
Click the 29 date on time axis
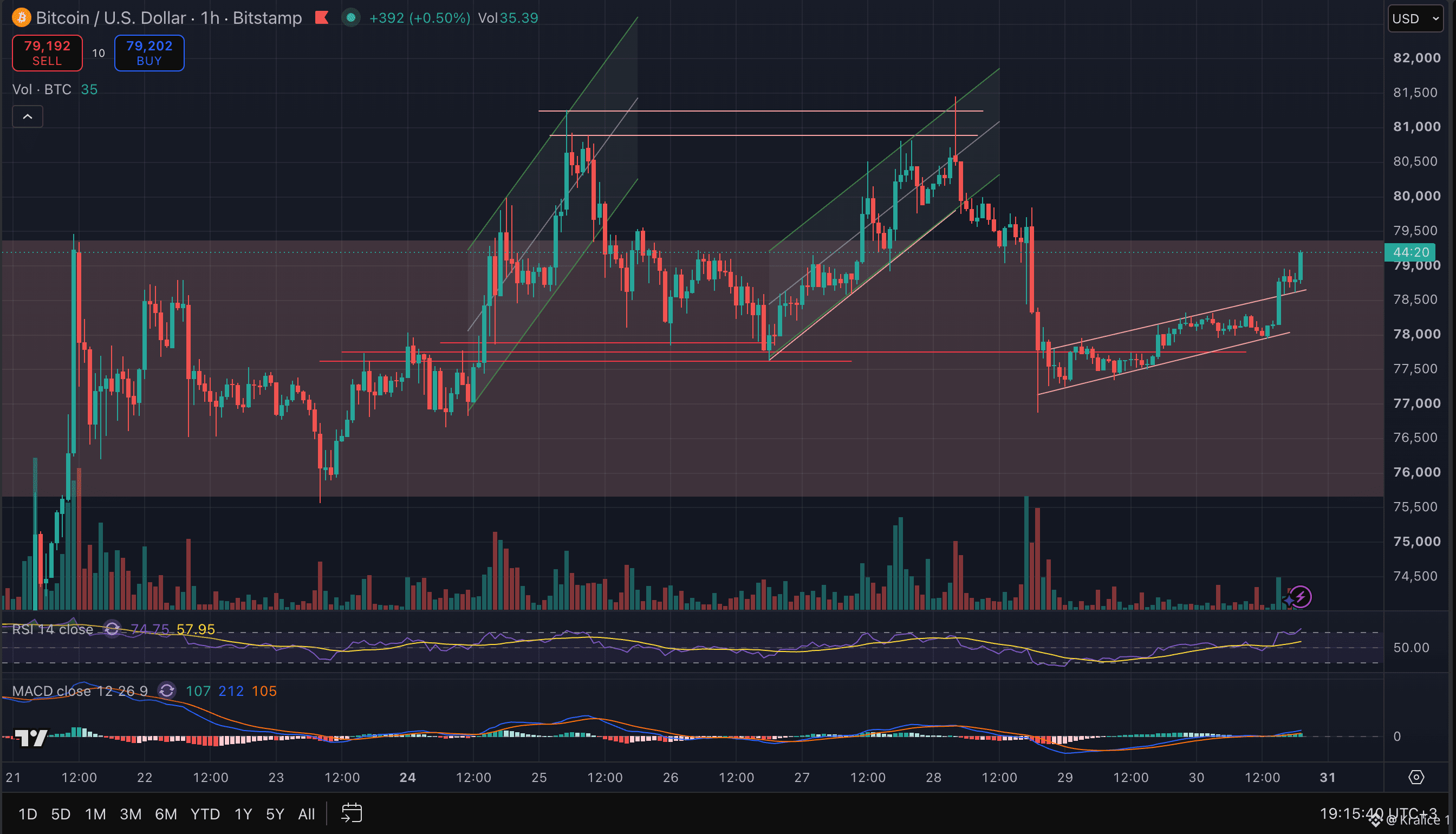[1065, 777]
